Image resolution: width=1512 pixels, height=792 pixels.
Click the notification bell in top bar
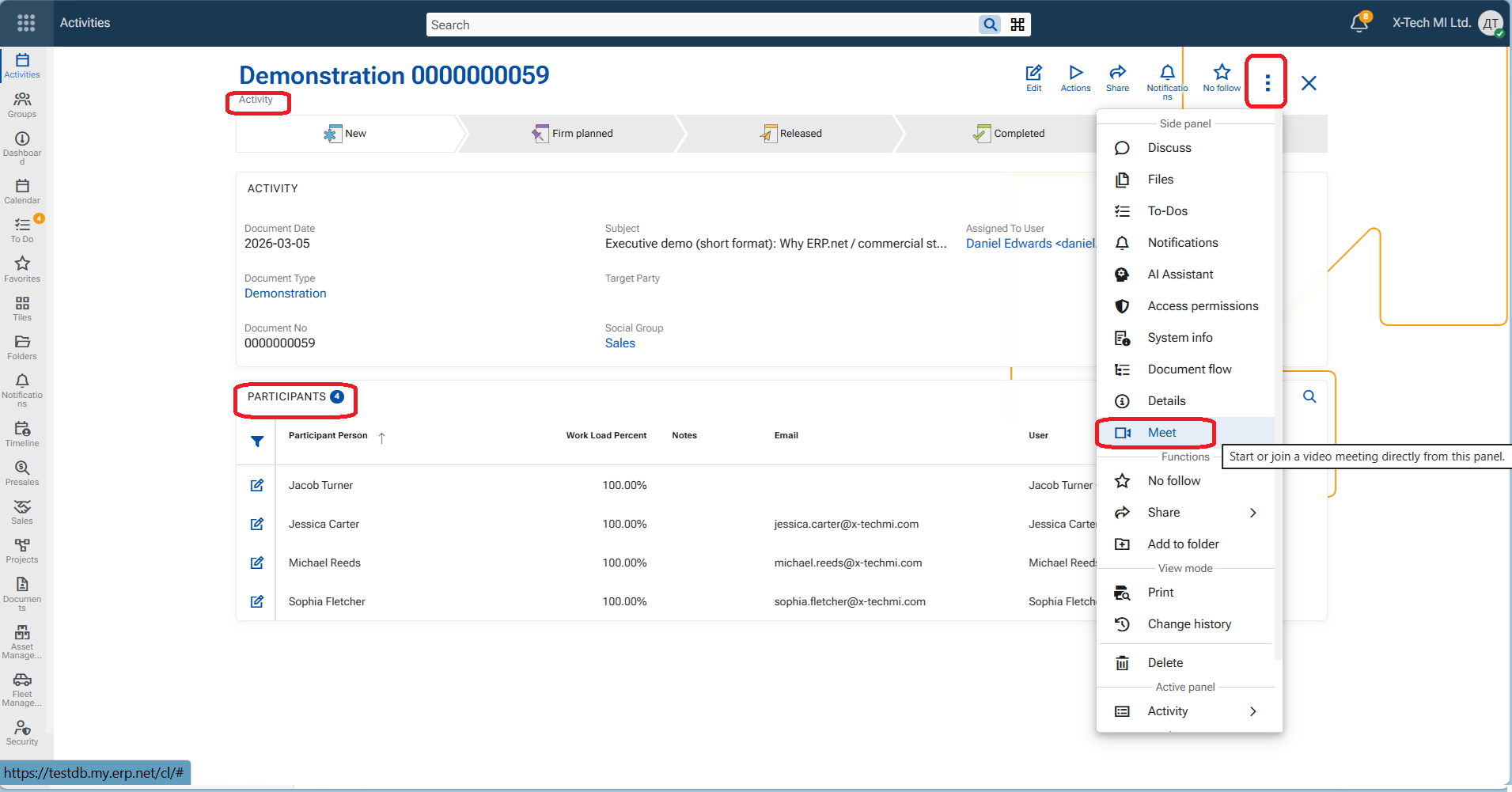(1359, 23)
